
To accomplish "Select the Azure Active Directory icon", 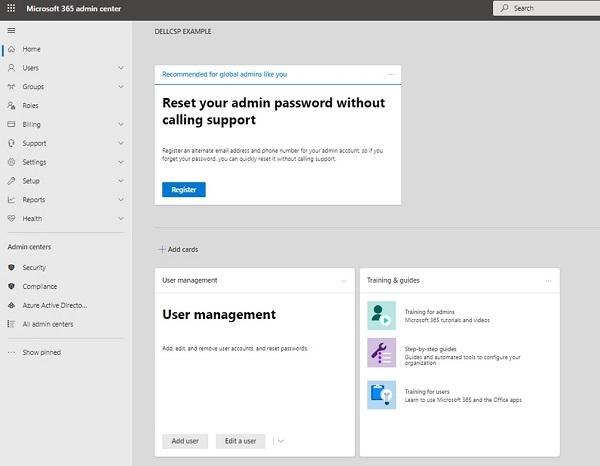I will pyautogui.click(x=12, y=305).
